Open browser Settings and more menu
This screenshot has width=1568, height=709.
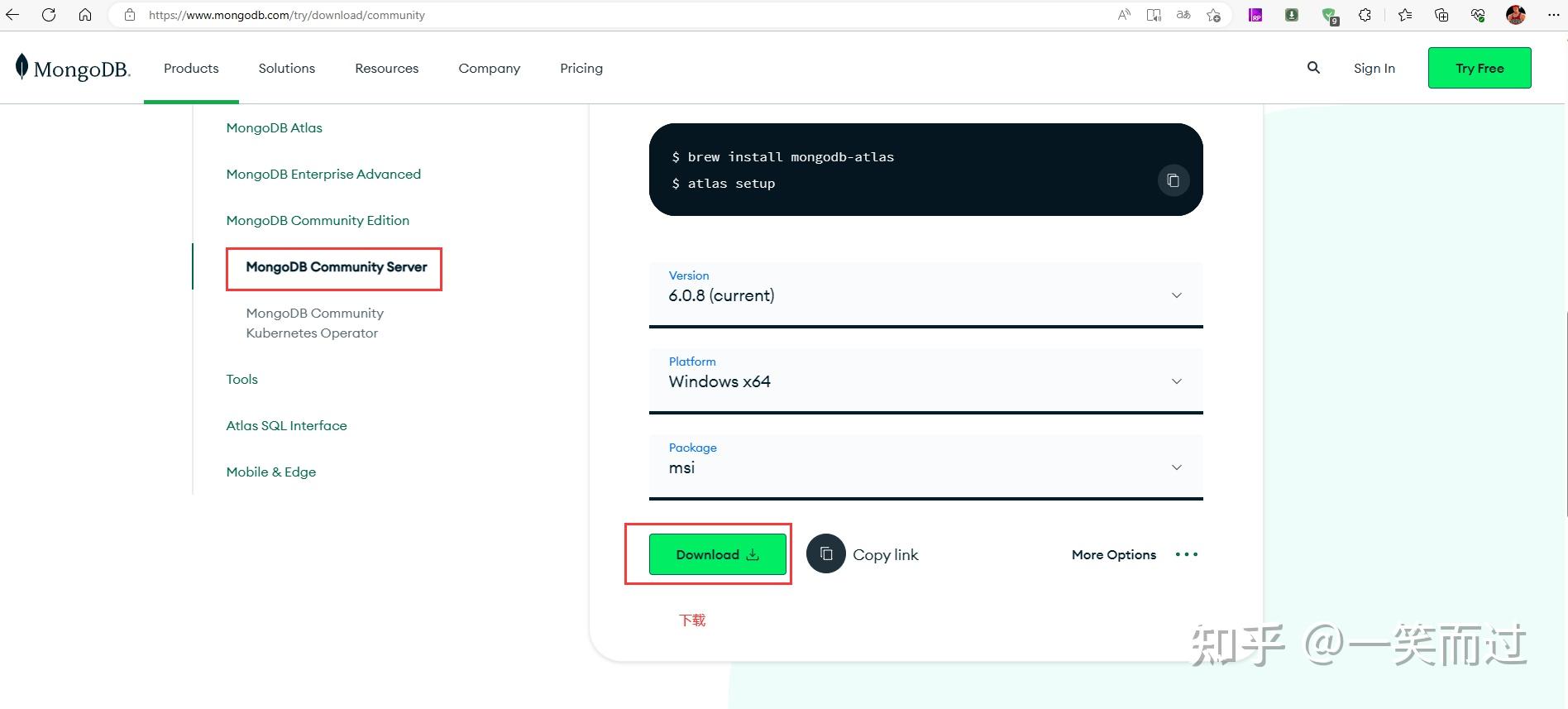pos(1553,15)
